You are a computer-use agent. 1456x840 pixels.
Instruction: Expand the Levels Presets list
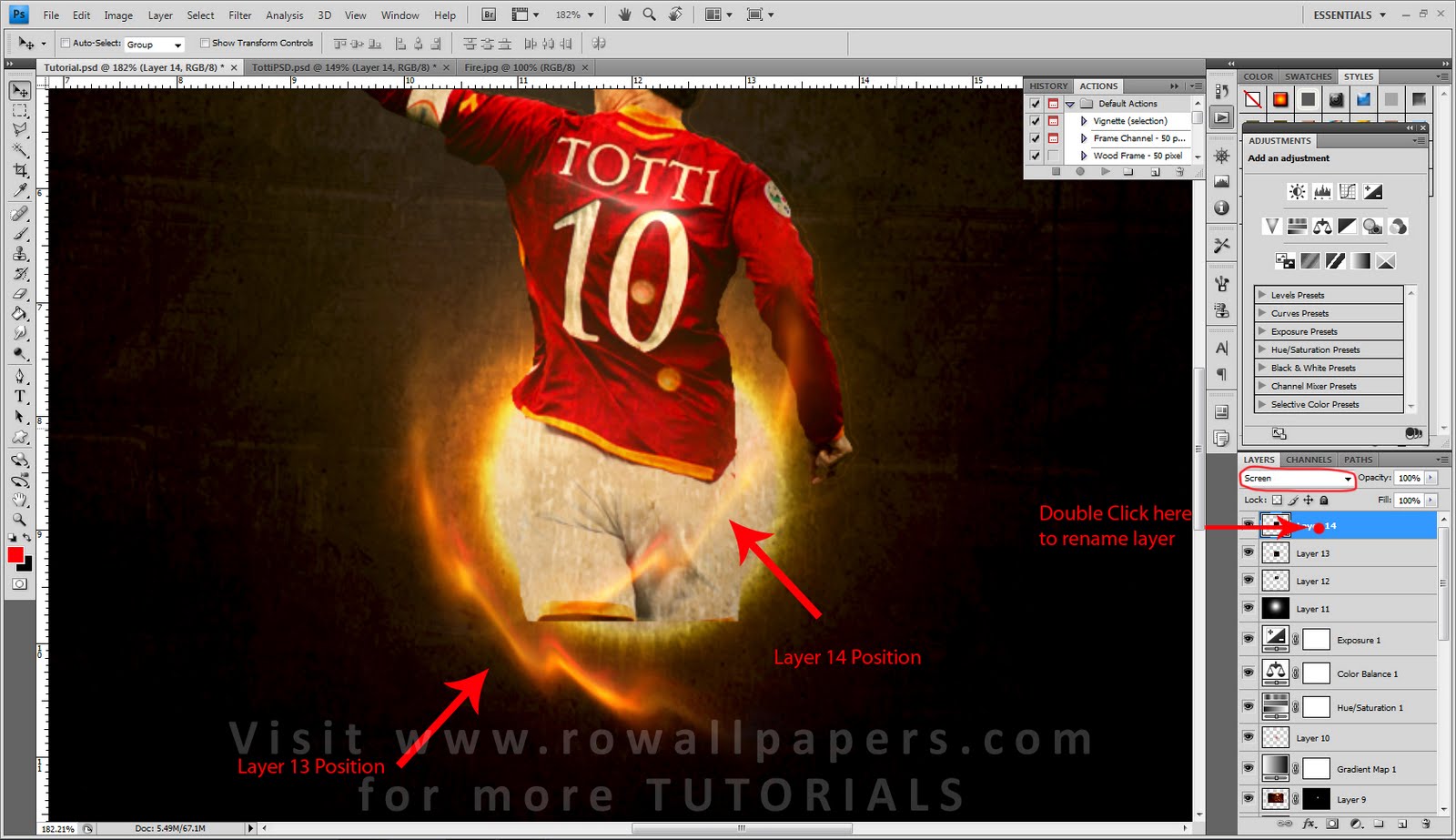pos(1262,295)
